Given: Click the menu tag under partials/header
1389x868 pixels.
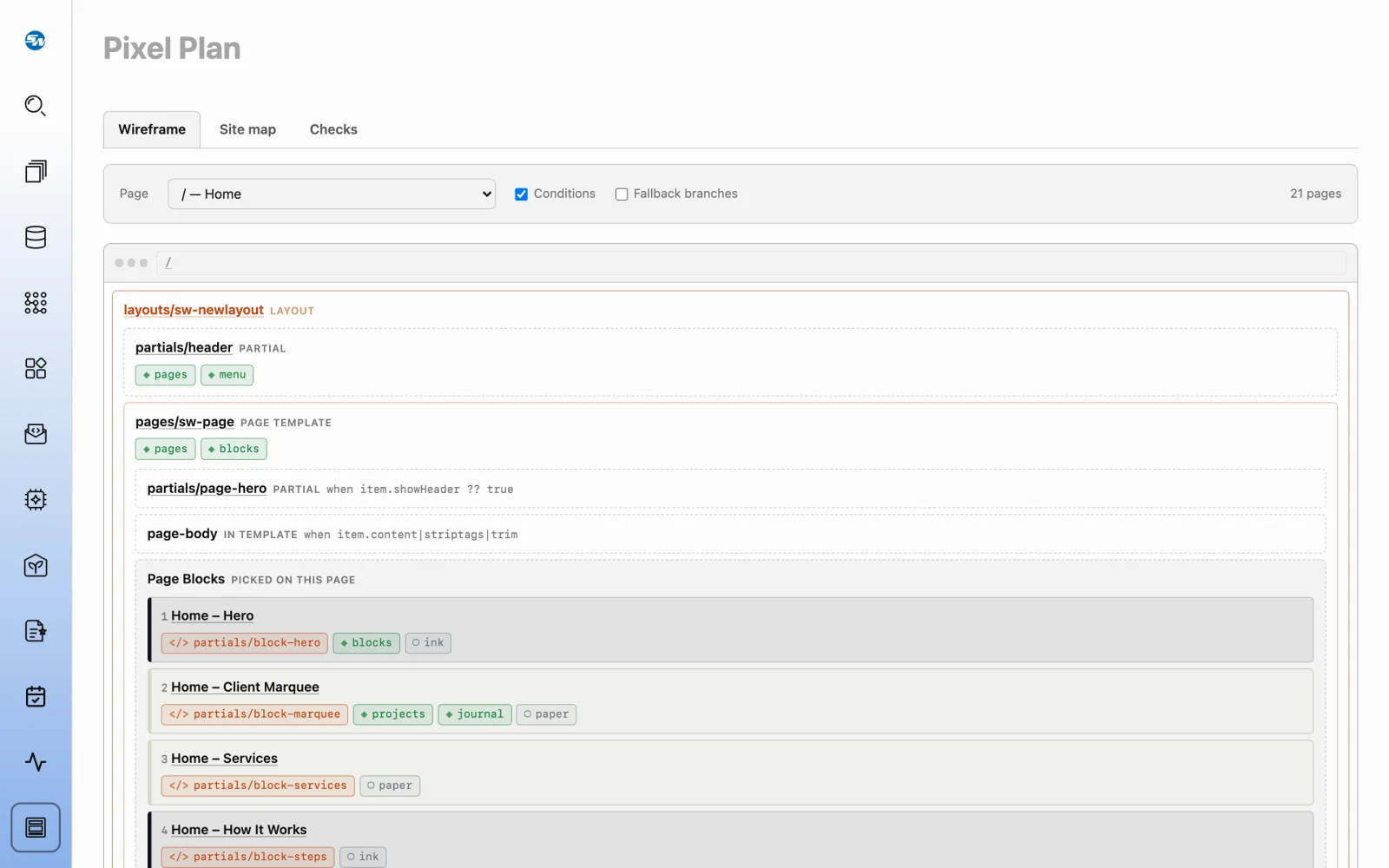Looking at the screenshot, I should point(227,375).
